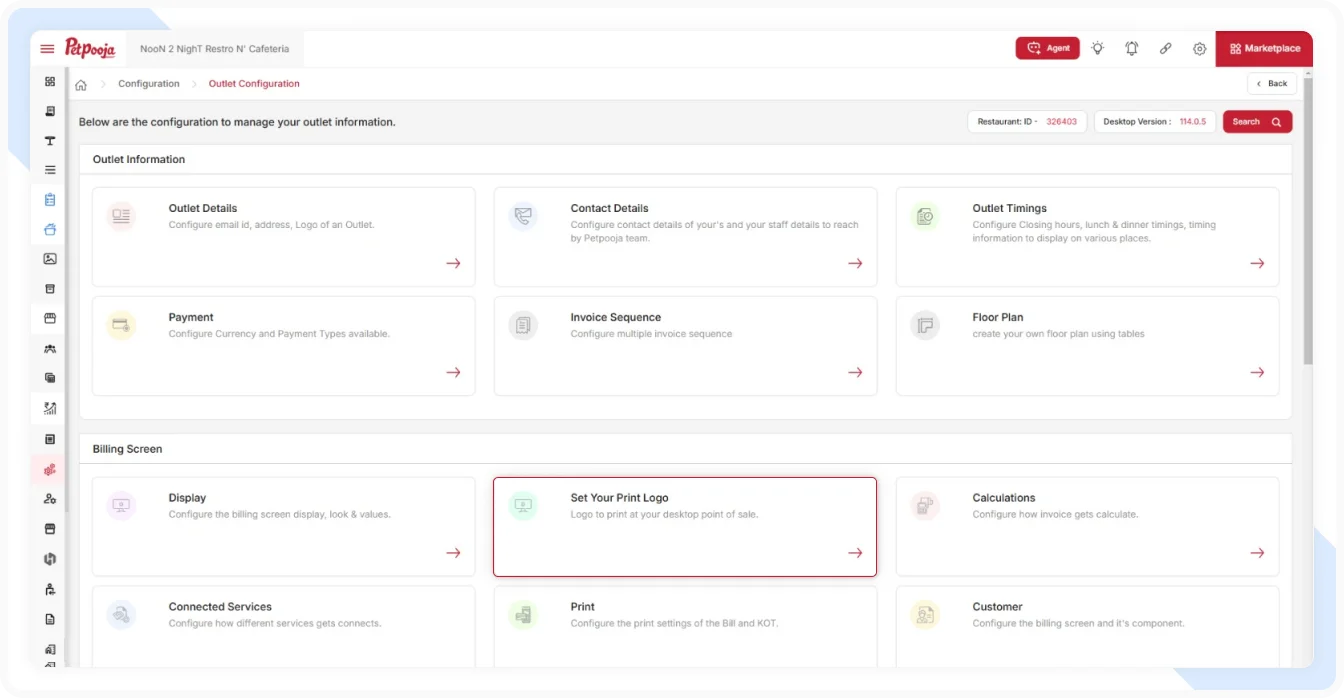Click the lightbulb icon in header
Screen dimensions: 1344x698
pos(1098,48)
